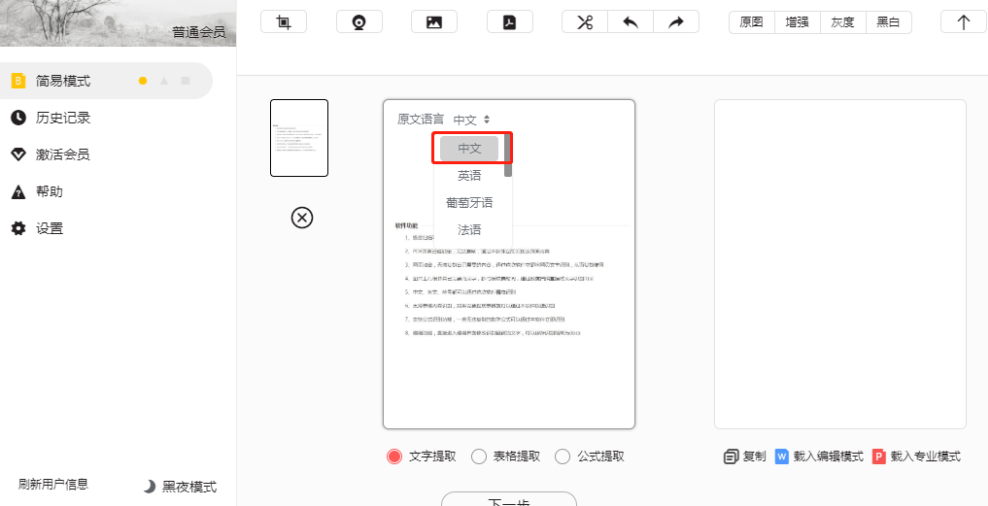Switch image filter to 灰度

click(x=842, y=22)
